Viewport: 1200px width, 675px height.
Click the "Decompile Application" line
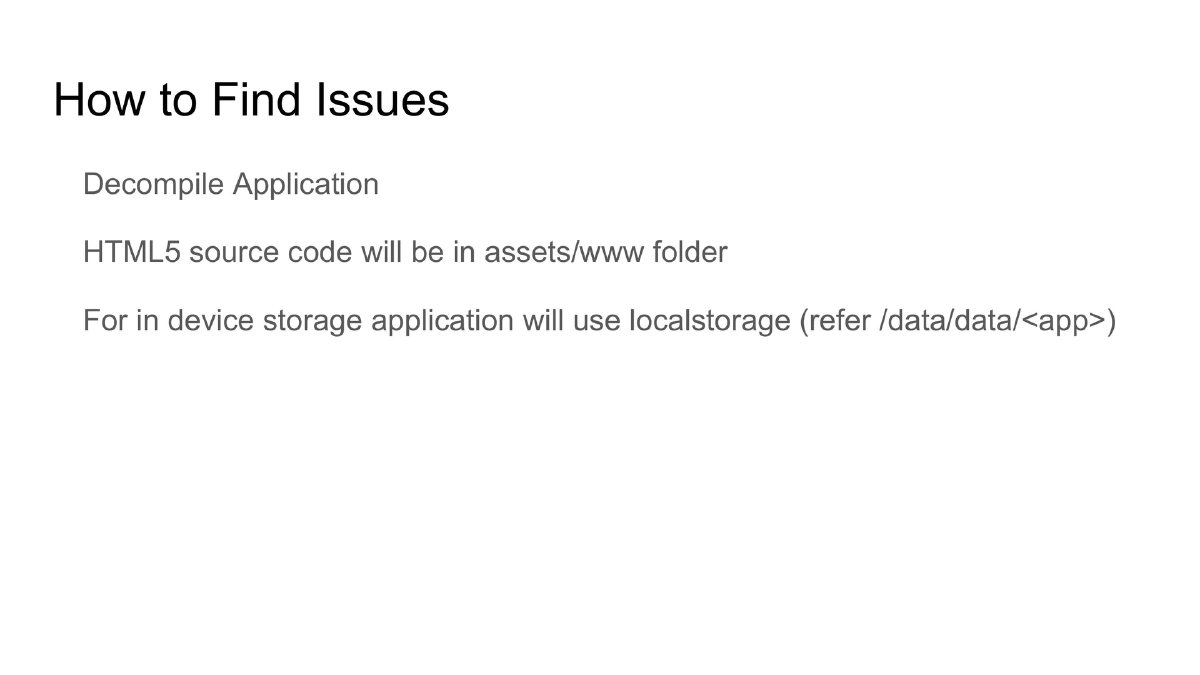point(231,185)
